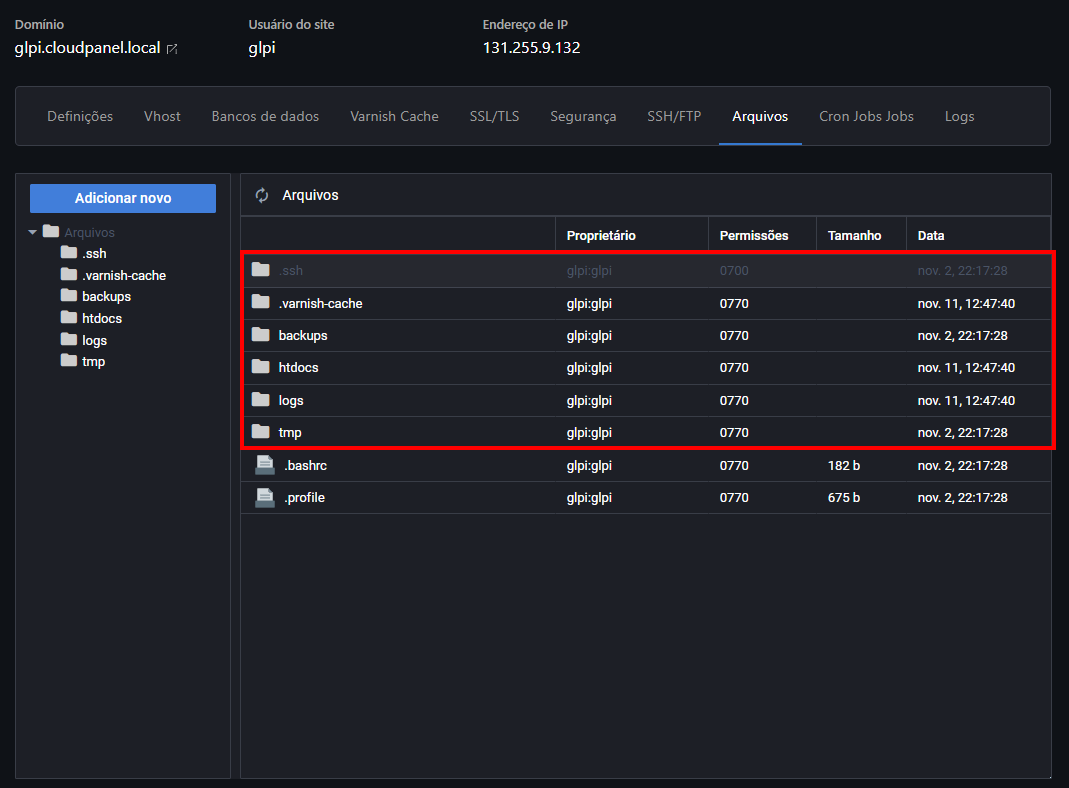Click the .profile file icon in list
Viewport: 1069px width, 788px height.
coord(264,497)
